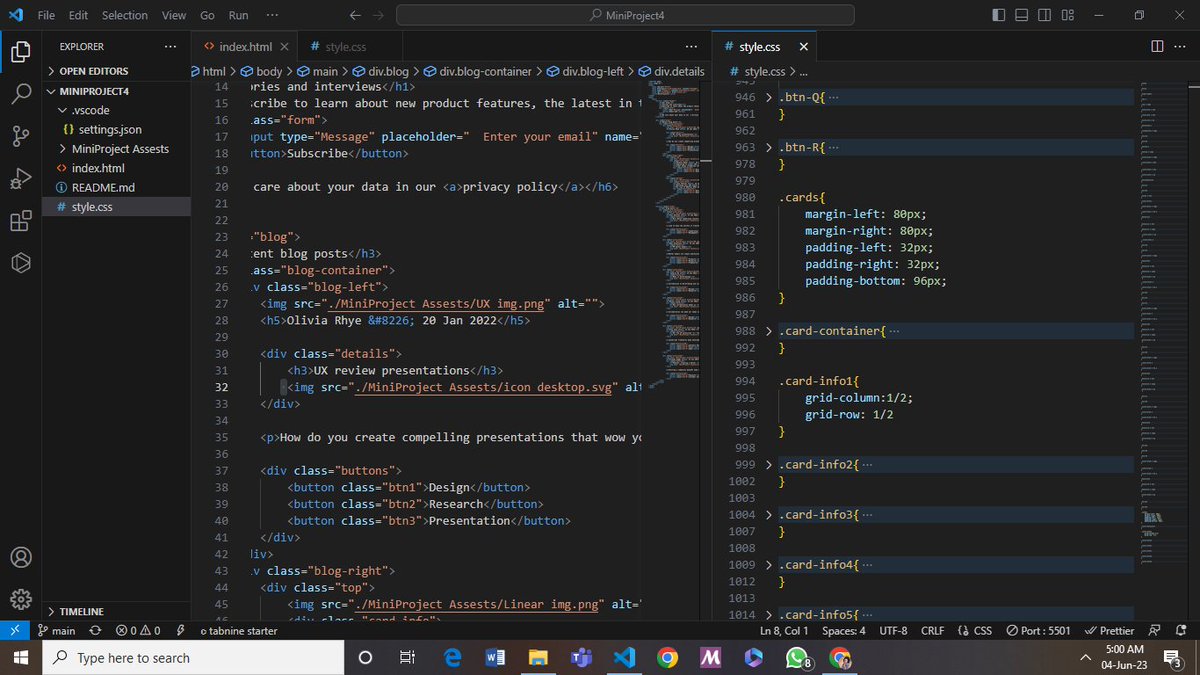Close the right style.css tab
Viewport: 1200px width, 675px height.
[x=803, y=47]
